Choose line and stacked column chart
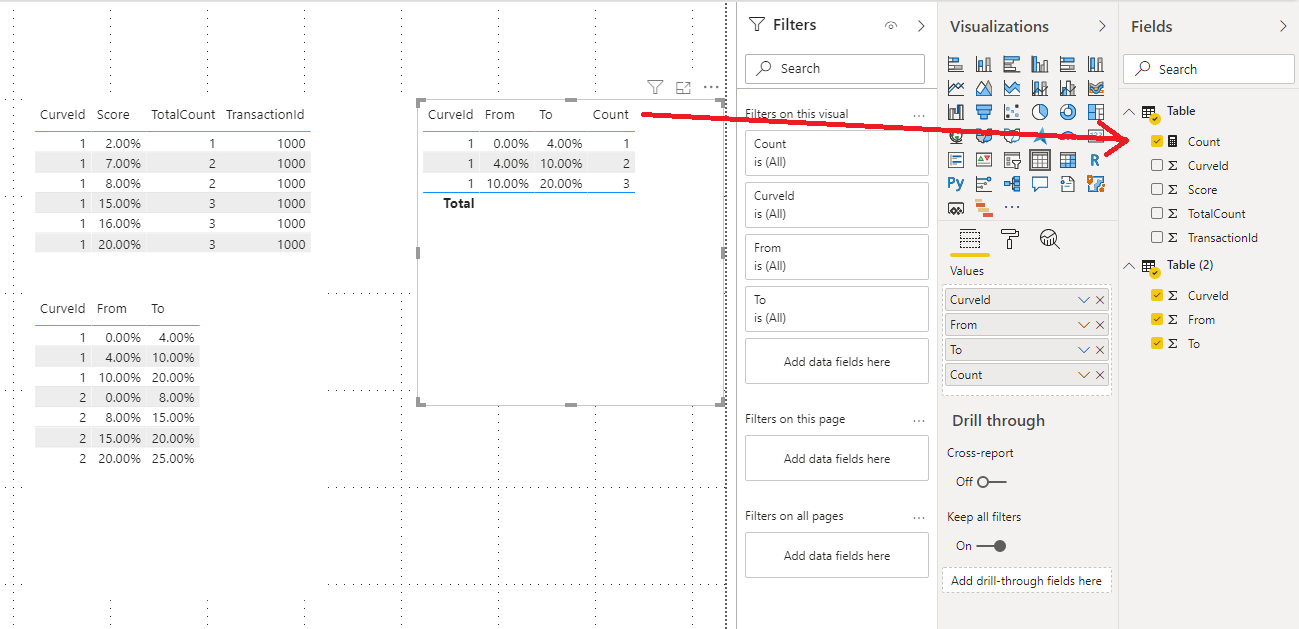1299x629 pixels. (x=1040, y=88)
